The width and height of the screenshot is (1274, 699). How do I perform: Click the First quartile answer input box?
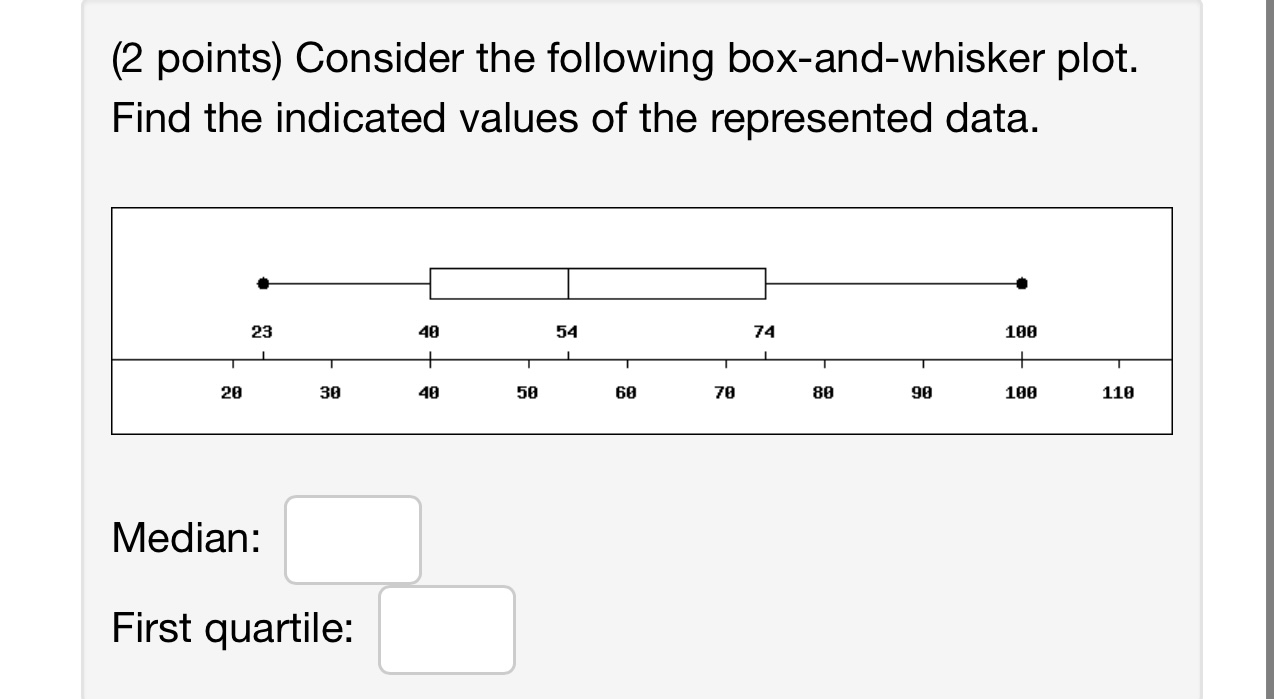pyautogui.click(x=446, y=629)
